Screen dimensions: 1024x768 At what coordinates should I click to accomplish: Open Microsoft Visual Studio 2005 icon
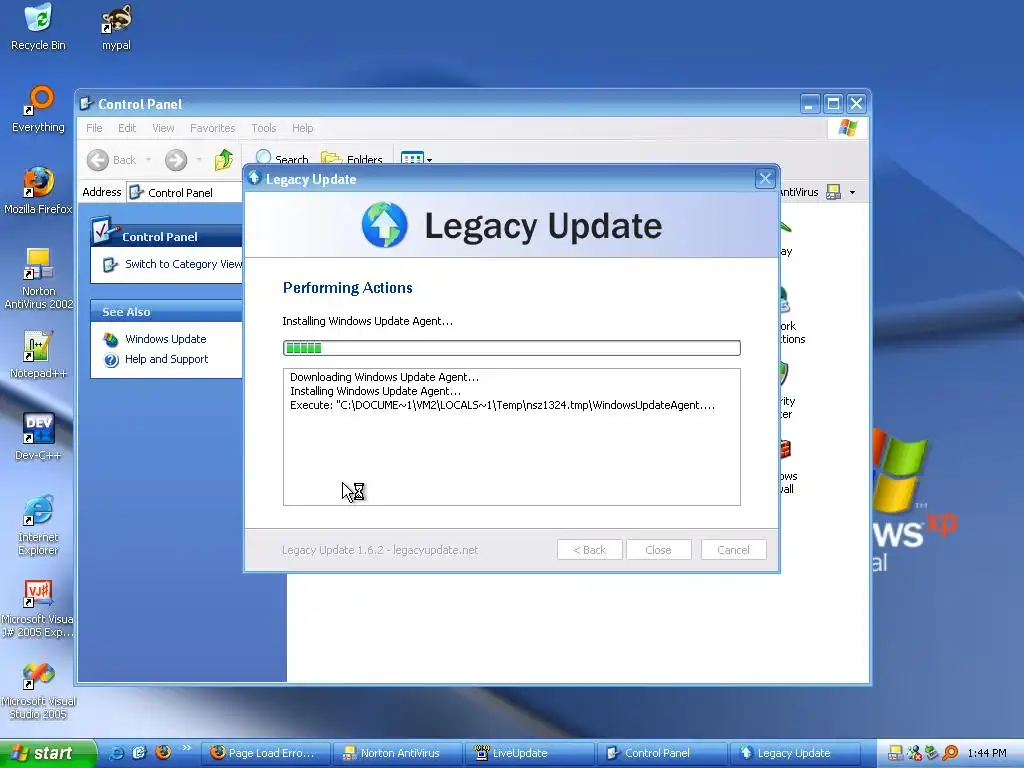tap(38, 690)
